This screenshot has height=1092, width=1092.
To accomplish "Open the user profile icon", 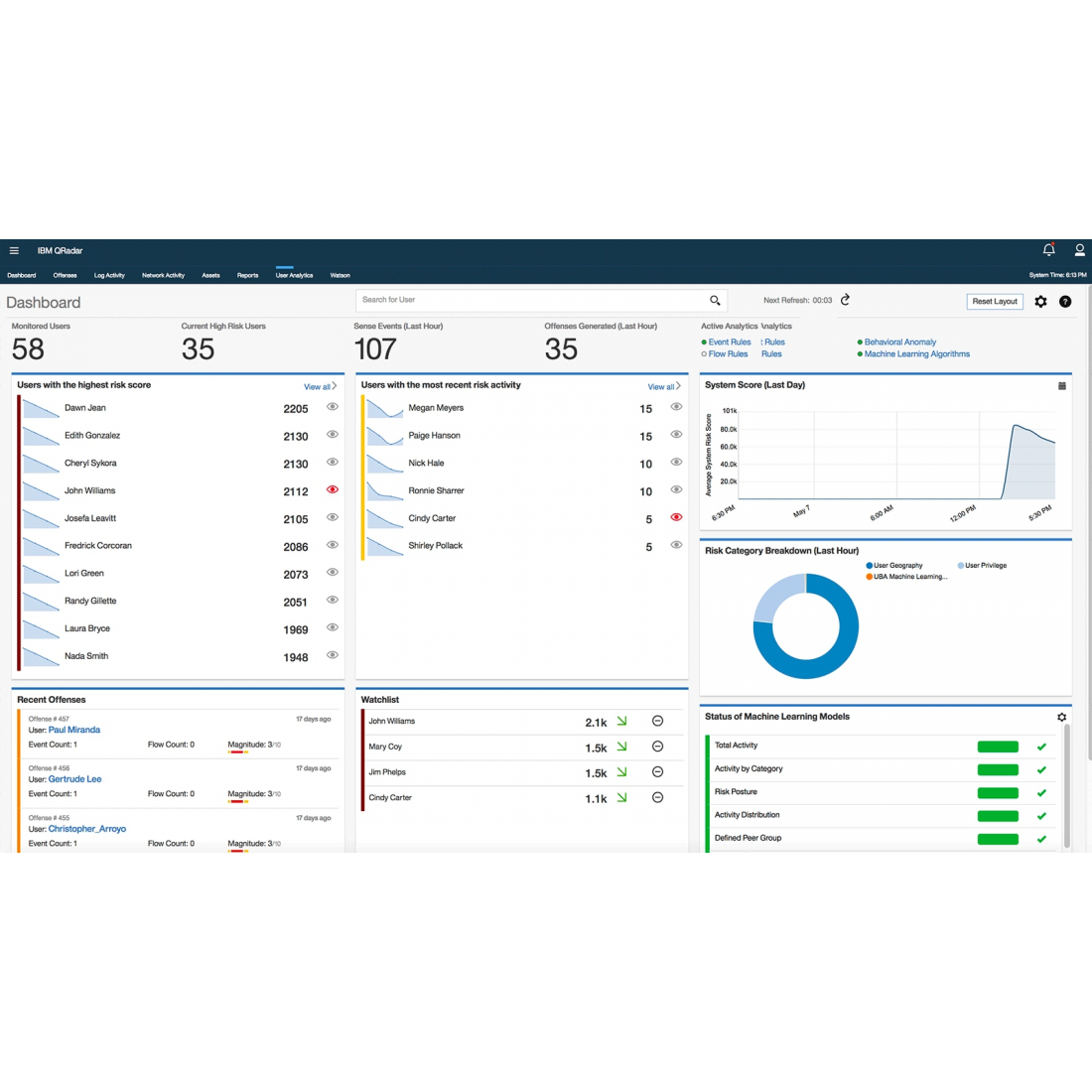I will pyautogui.click(x=1079, y=250).
